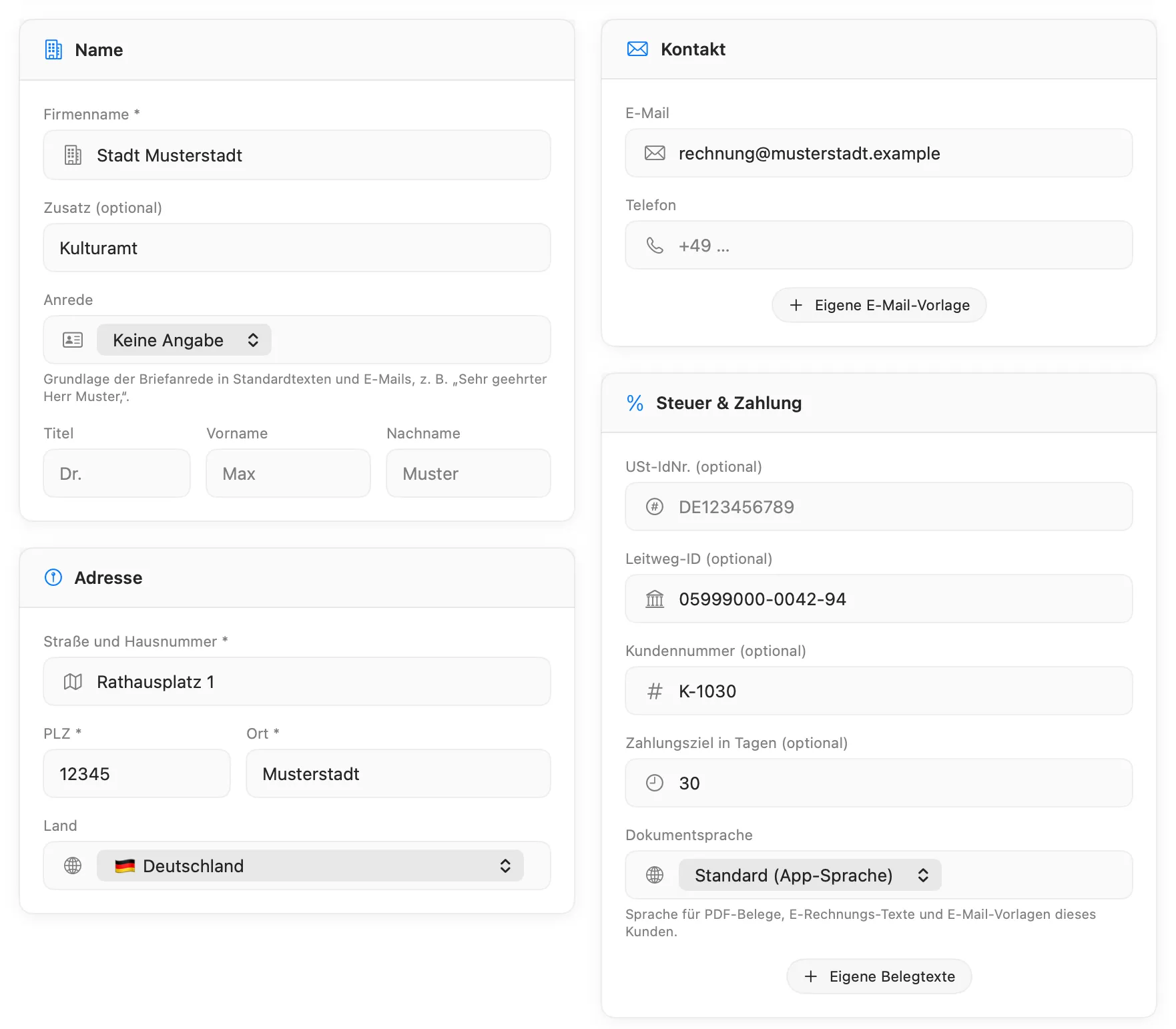
Task: Open the Land dropdown showing Deutschland
Action: pos(310,866)
